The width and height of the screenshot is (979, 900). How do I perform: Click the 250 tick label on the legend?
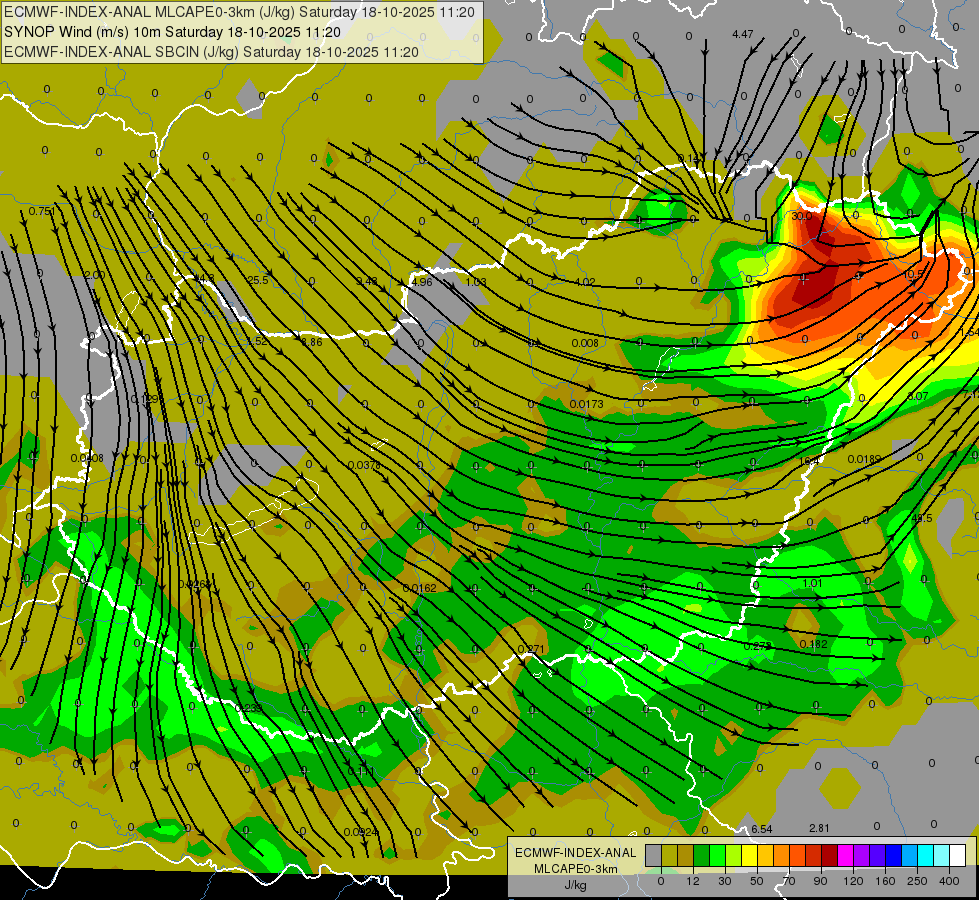tap(917, 881)
